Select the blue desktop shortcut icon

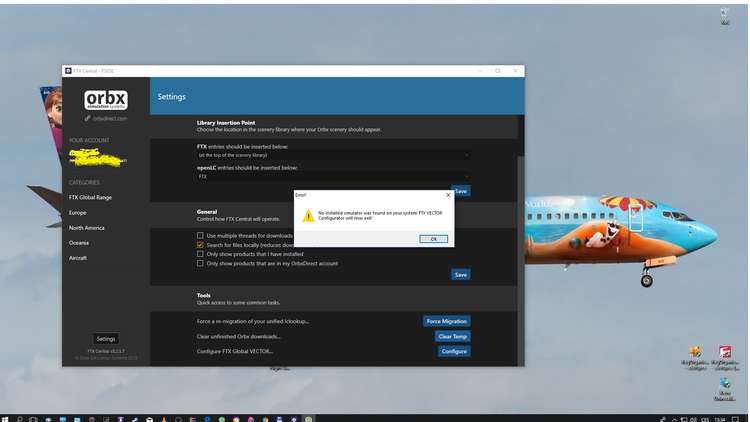pos(725,389)
